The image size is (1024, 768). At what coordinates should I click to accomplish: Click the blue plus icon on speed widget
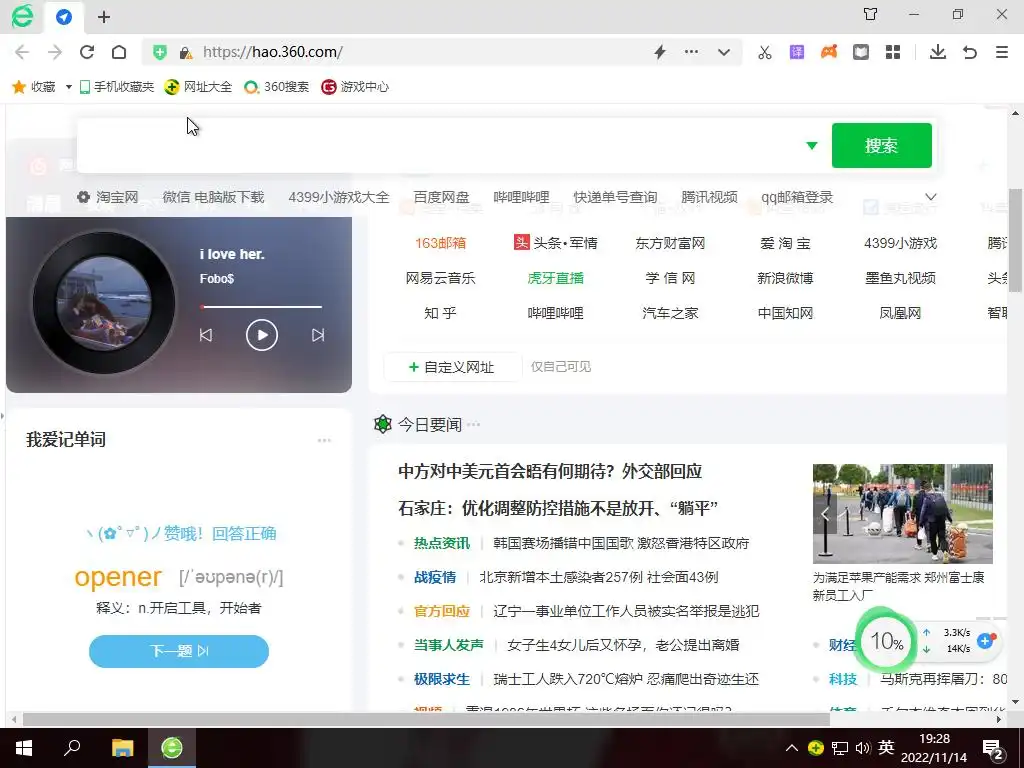(985, 641)
